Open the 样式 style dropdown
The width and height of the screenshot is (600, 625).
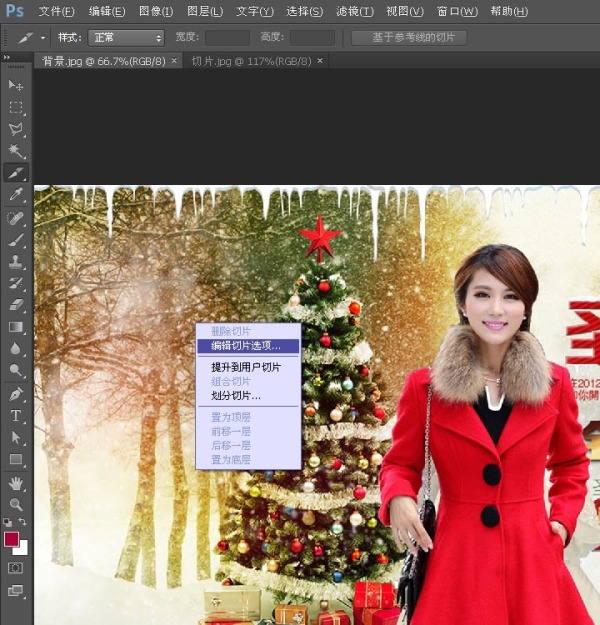tap(126, 38)
